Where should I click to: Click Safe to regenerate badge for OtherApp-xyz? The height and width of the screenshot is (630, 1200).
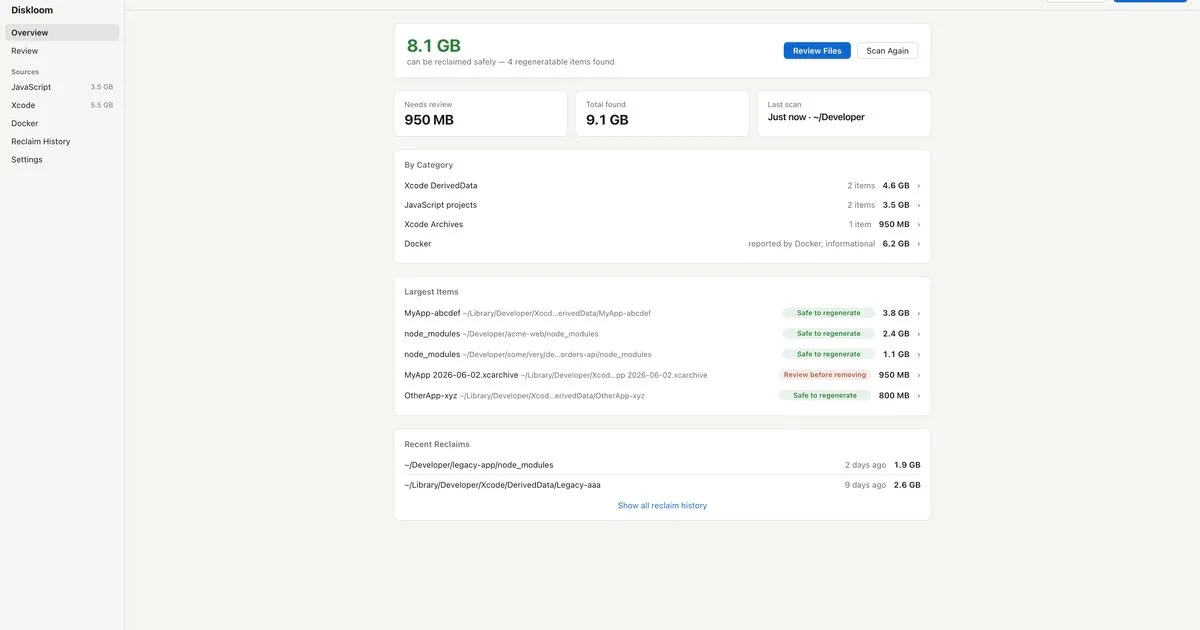tap(825, 395)
